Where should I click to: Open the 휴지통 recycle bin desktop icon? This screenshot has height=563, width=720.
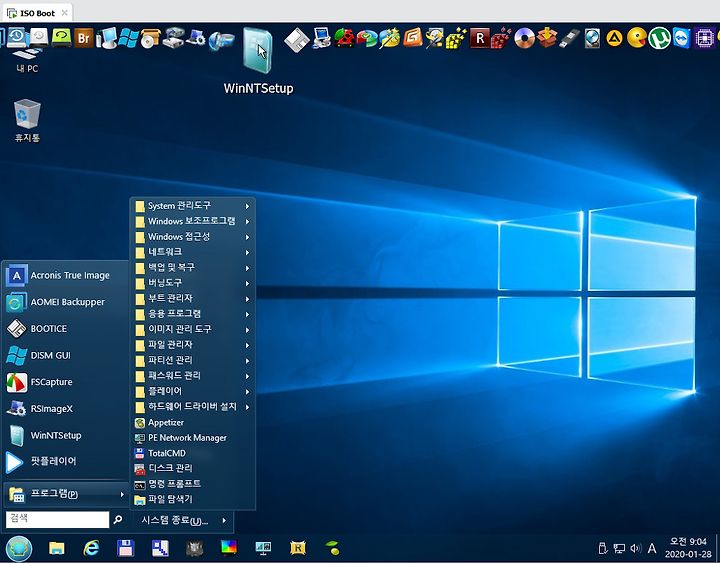(x=27, y=120)
